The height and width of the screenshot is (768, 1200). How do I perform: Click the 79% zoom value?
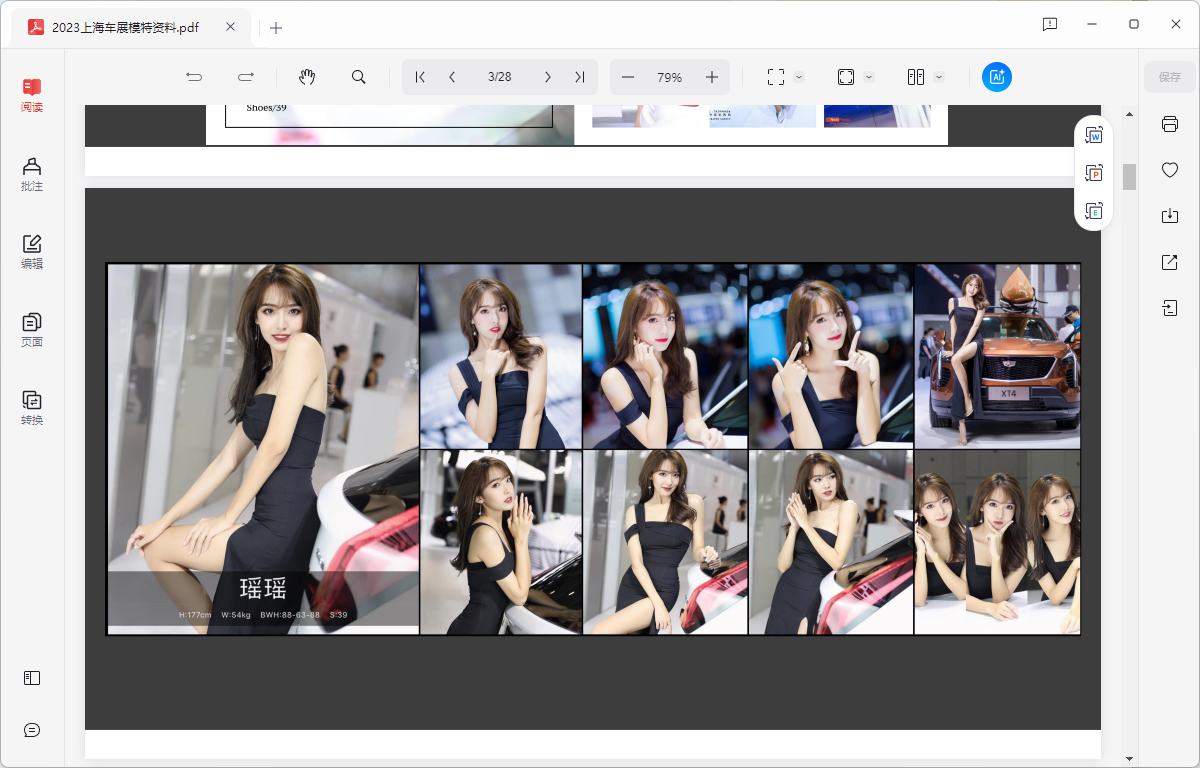pos(670,77)
